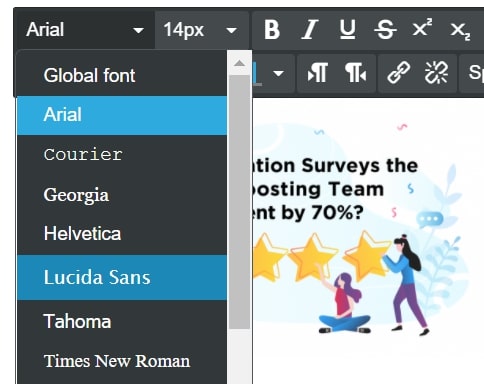Click scrollbar up arrow in font list
The height and width of the screenshot is (384, 484).
pyautogui.click(x=239, y=63)
